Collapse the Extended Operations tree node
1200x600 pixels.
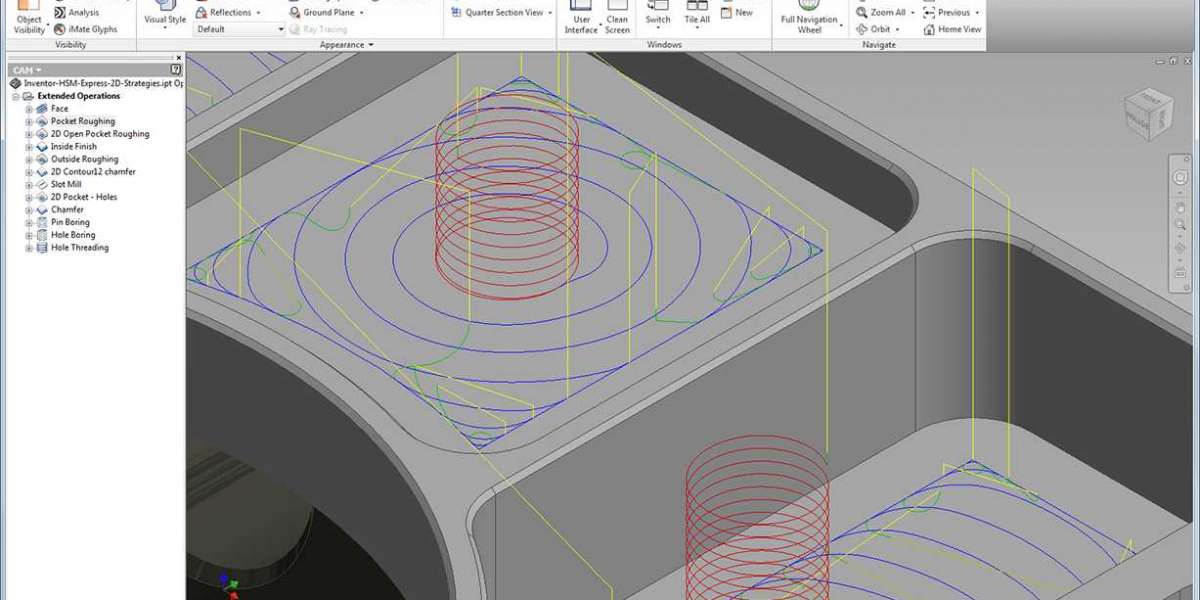pos(15,96)
